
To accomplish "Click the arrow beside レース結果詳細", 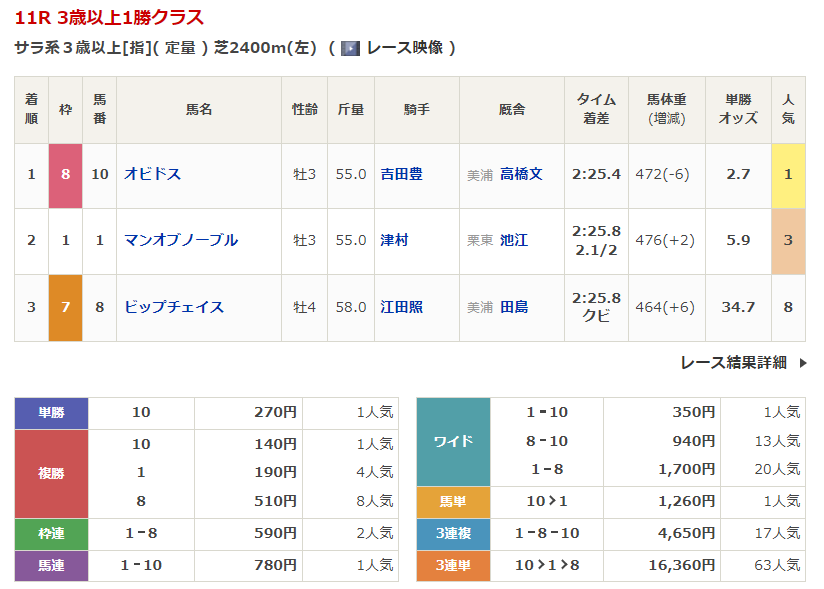I will click(802, 363).
